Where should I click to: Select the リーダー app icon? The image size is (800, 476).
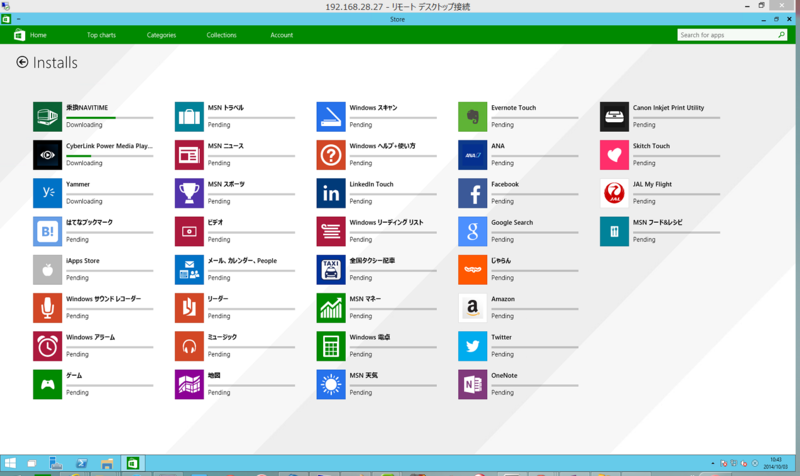pos(189,308)
